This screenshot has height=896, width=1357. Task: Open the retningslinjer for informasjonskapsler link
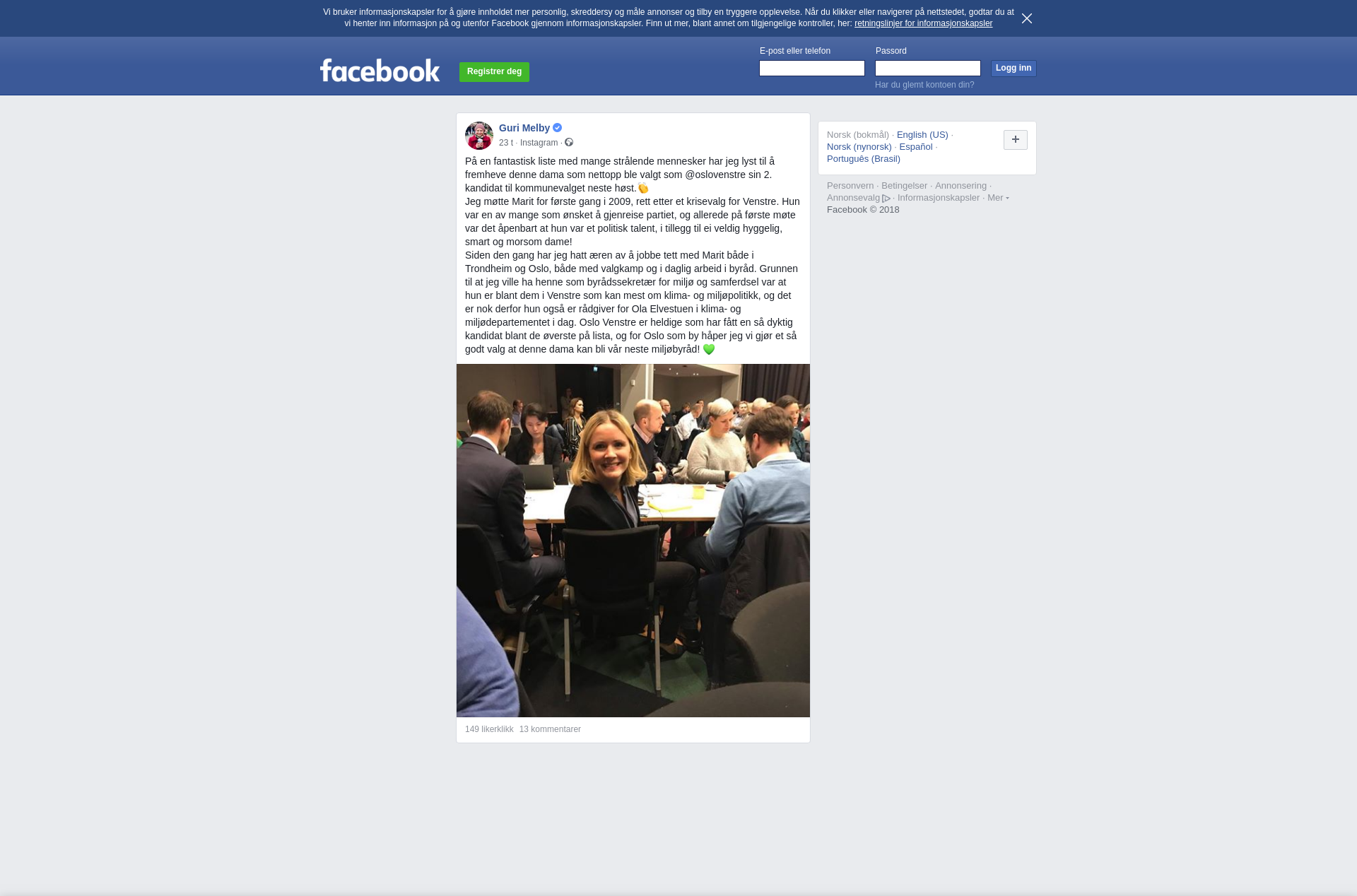pos(923,23)
